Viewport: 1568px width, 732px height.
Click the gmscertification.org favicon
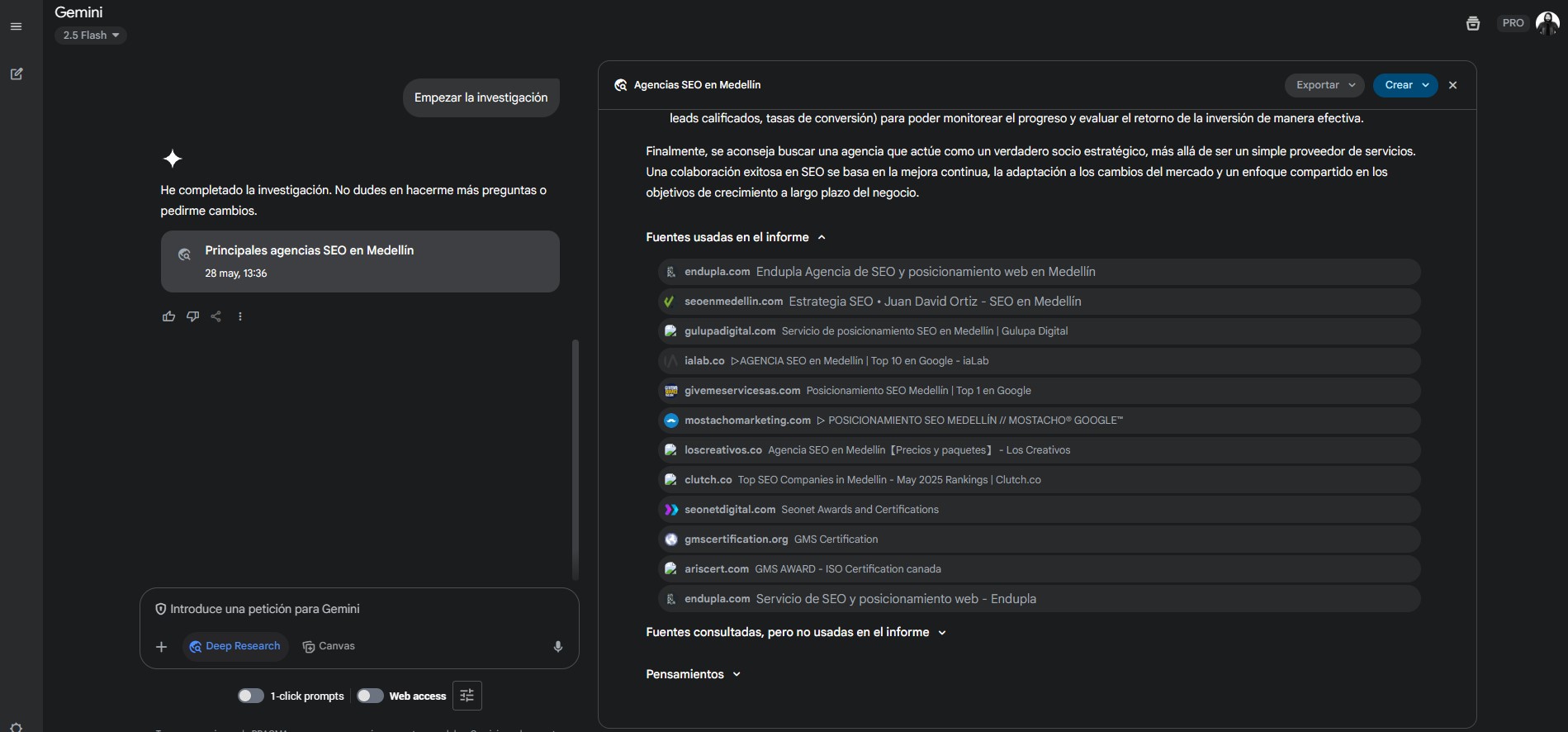click(x=671, y=539)
